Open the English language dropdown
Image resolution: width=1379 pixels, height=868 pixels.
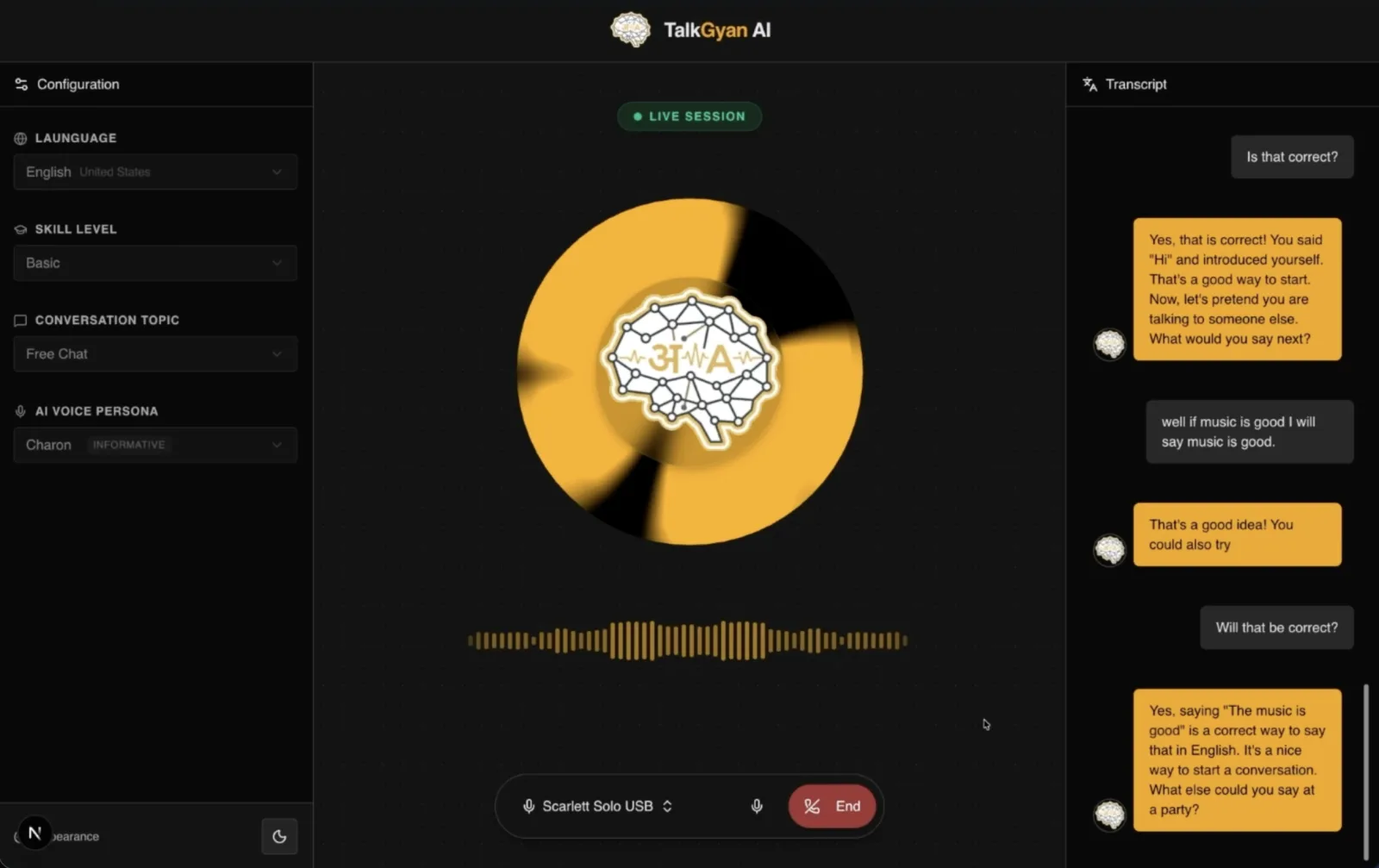pyautogui.click(x=155, y=172)
